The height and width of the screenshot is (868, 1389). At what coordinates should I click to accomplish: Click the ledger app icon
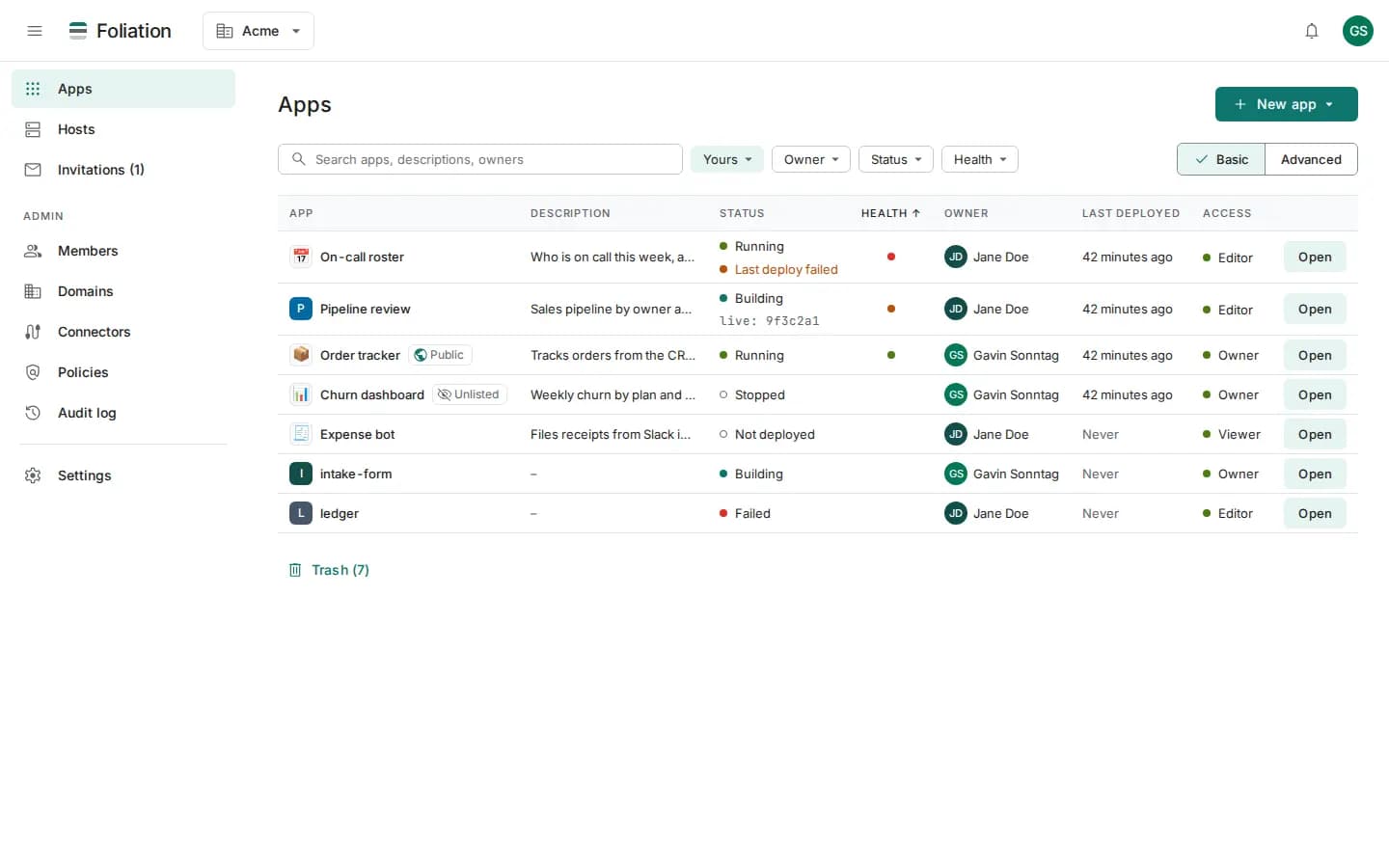coord(301,513)
